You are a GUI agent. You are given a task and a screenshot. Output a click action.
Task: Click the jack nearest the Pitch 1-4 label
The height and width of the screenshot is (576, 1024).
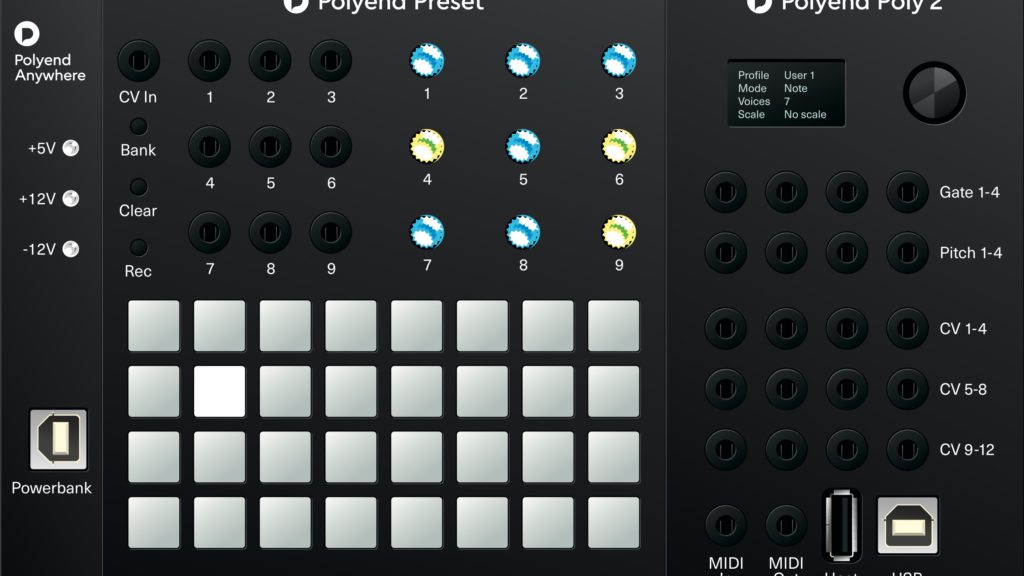(x=907, y=253)
